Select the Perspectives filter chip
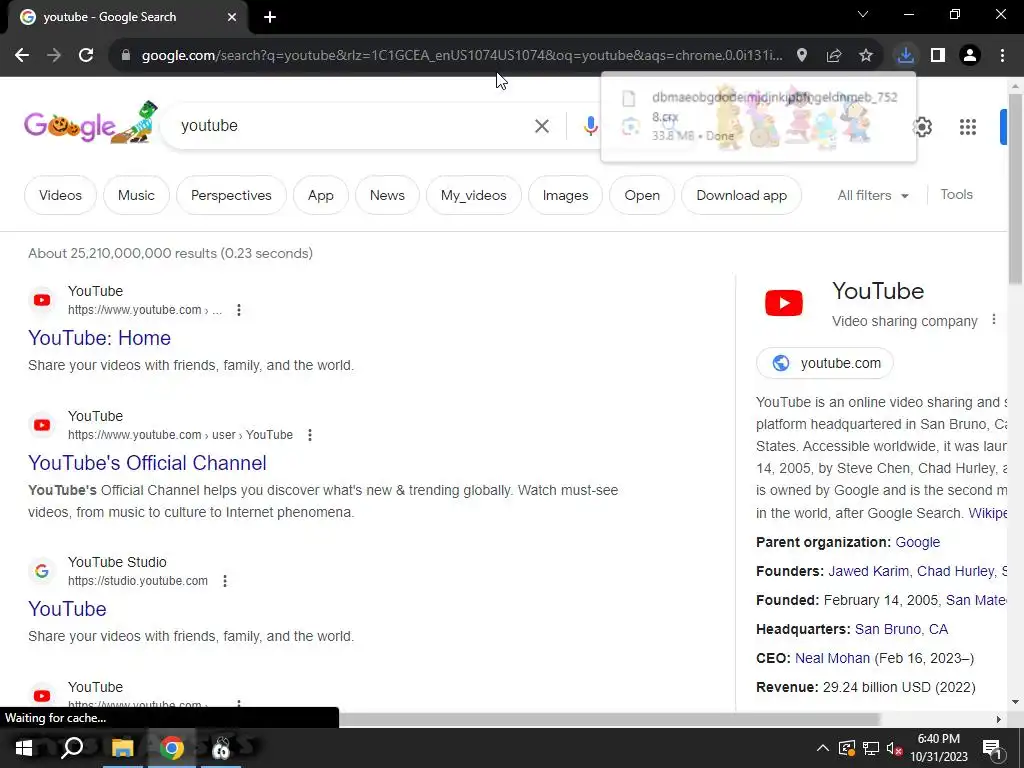This screenshot has height=768, width=1024. [x=231, y=195]
